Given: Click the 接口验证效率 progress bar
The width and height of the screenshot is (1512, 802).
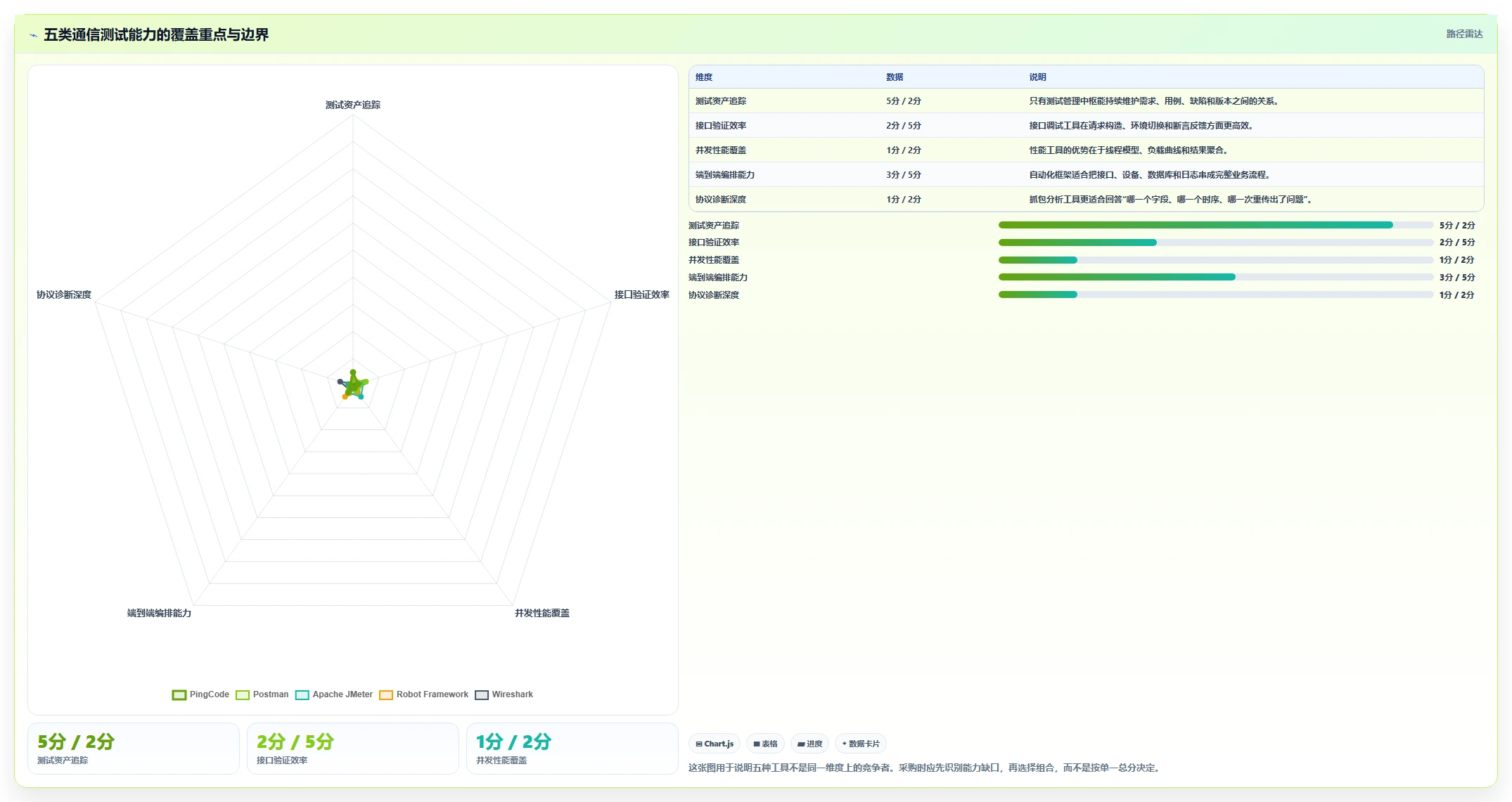Looking at the screenshot, I should pyautogui.click(x=1216, y=242).
